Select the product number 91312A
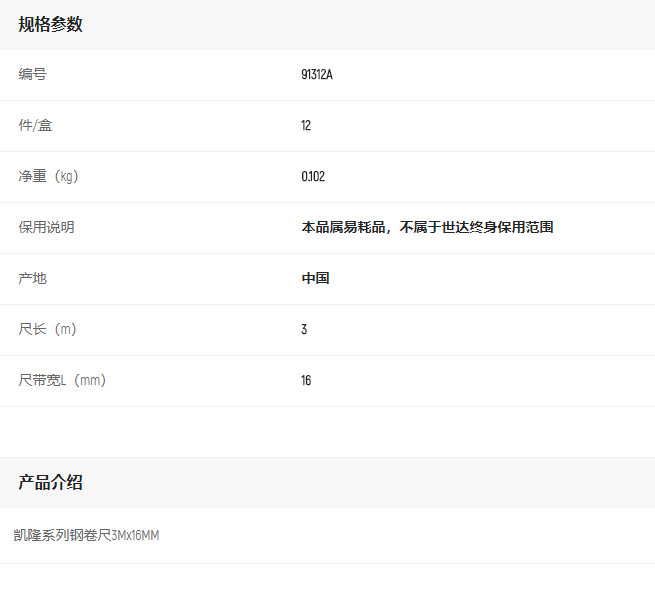Image resolution: width=655 pixels, height=602 pixels. click(317, 75)
